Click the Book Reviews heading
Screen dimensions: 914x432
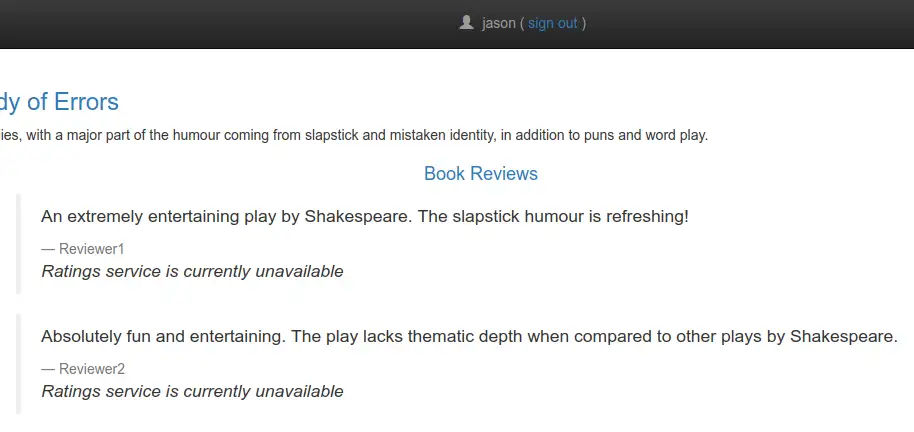pos(481,173)
